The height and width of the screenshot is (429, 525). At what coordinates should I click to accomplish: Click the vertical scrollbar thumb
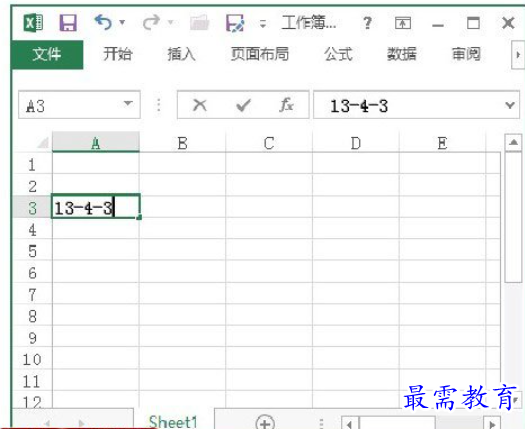(513, 217)
